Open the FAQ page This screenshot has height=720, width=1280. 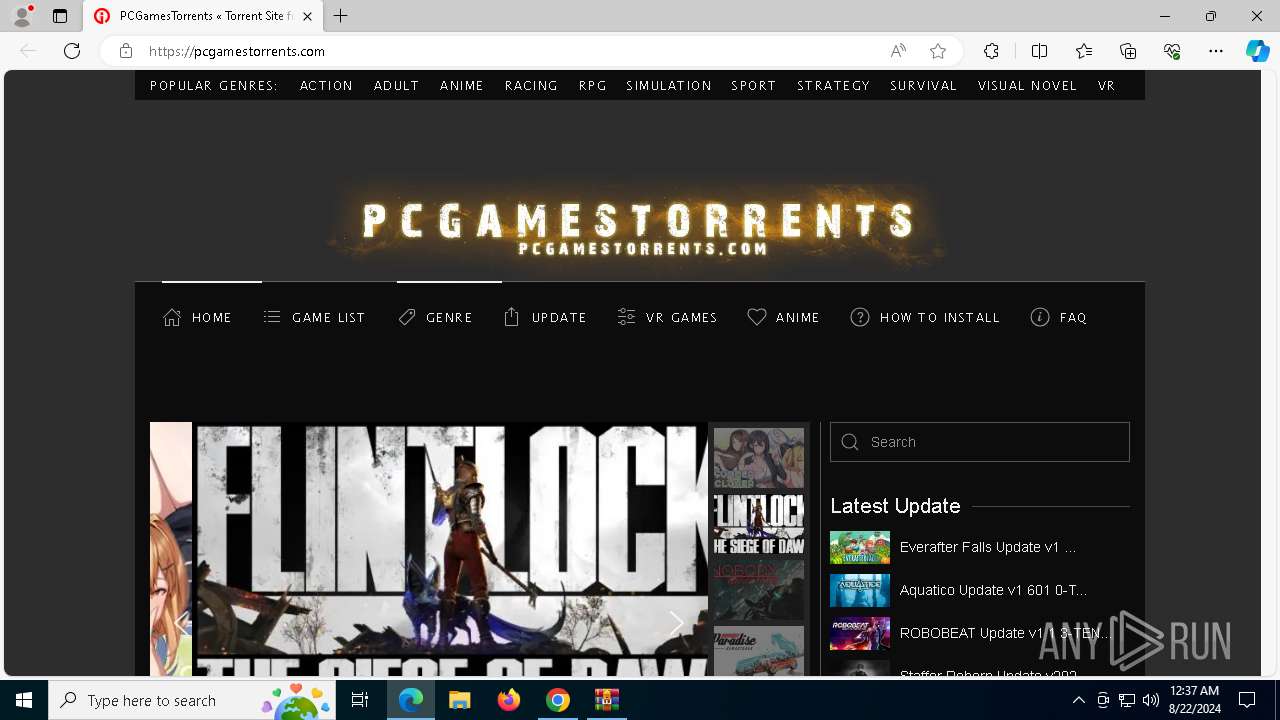pyautogui.click(x=1058, y=317)
